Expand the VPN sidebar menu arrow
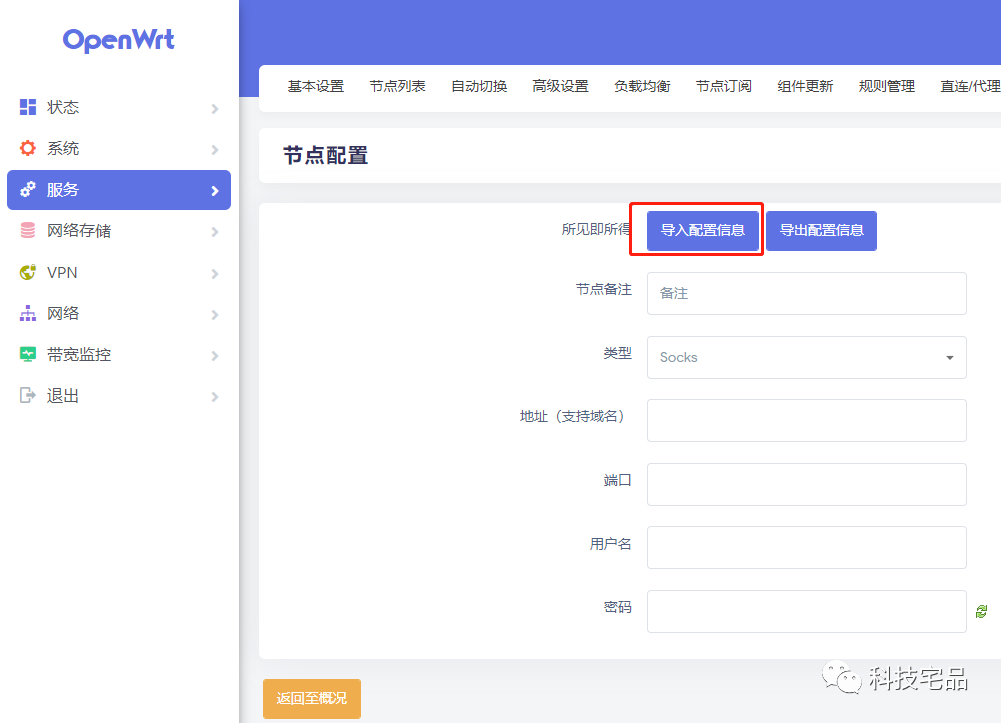1001x723 pixels. [214, 272]
